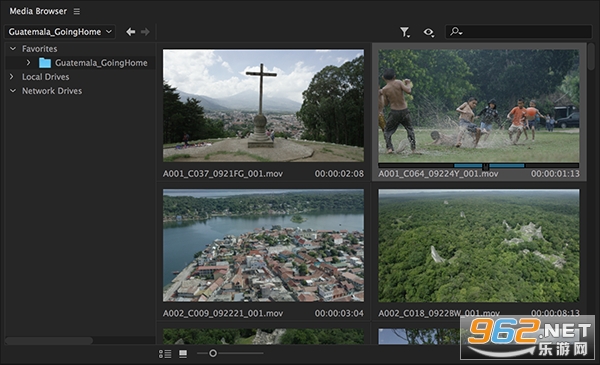The image size is (600, 365).
Task: Select the Favorites label
Action: pos(39,49)
